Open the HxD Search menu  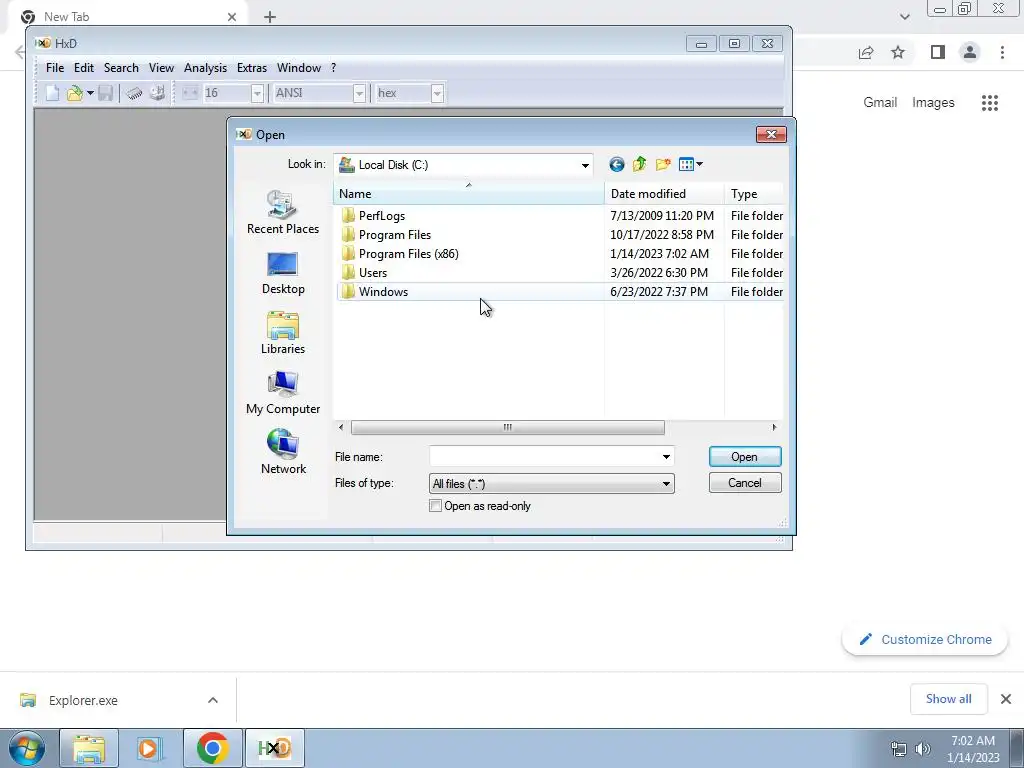[x=121, y=68]
